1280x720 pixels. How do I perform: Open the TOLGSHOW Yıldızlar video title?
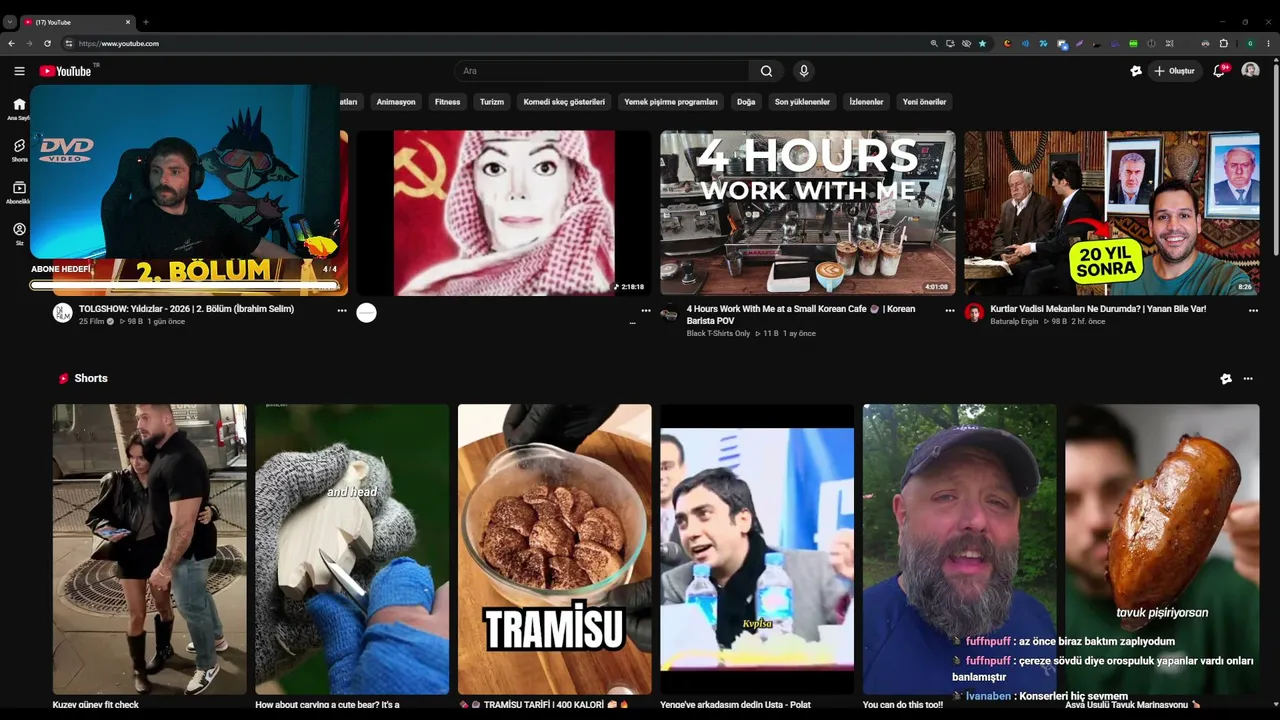(187, 309)
